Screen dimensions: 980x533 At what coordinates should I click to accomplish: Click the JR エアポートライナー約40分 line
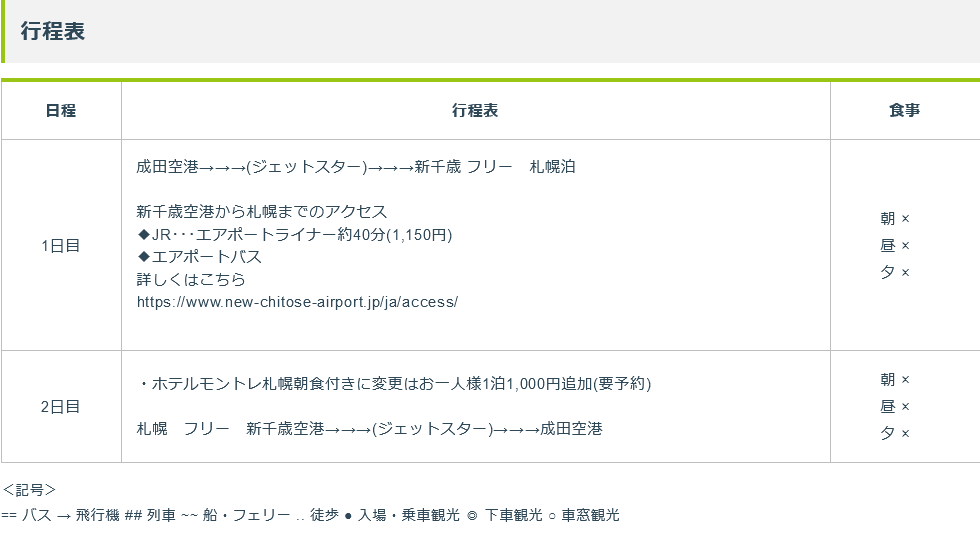(x=294, y=235)
